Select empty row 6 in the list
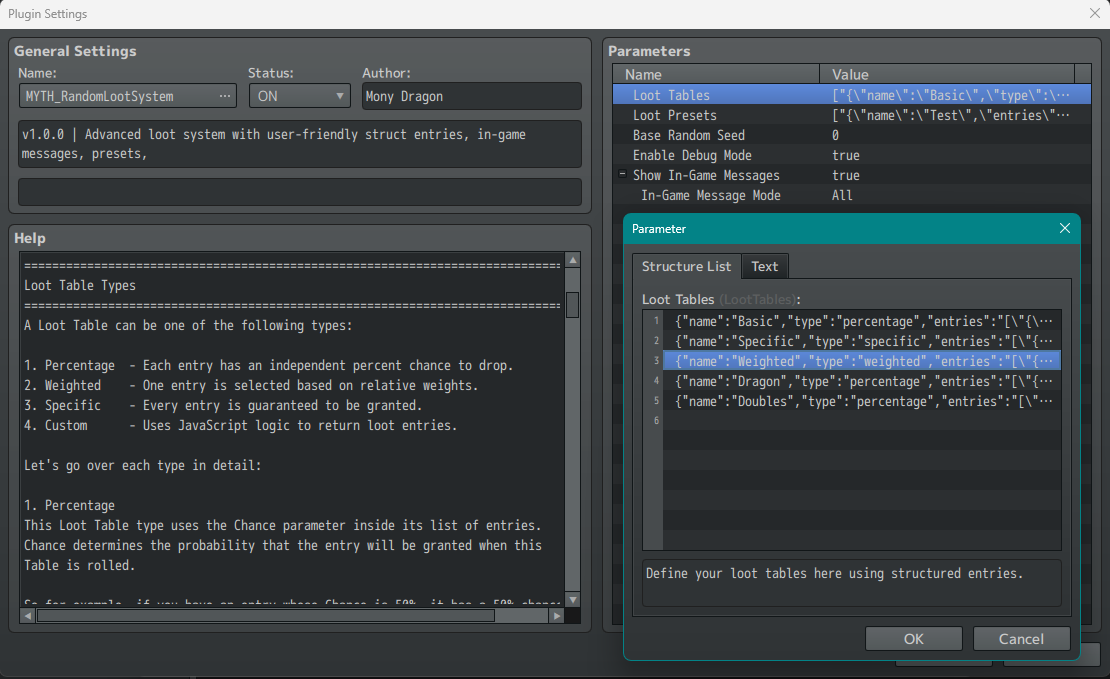The height and width of the screenshot is (679, 1110). click(x=862, y=421)
